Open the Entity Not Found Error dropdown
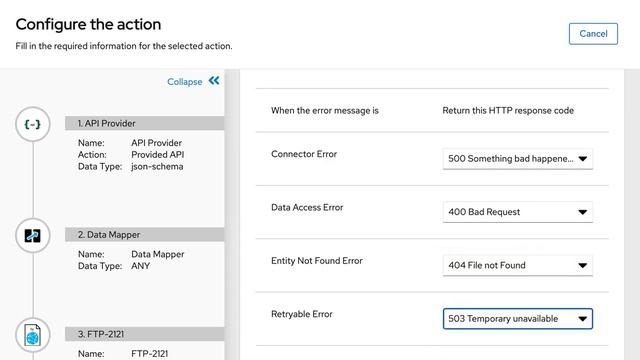Viewport: 640px width, 360px height. (518, 265)
